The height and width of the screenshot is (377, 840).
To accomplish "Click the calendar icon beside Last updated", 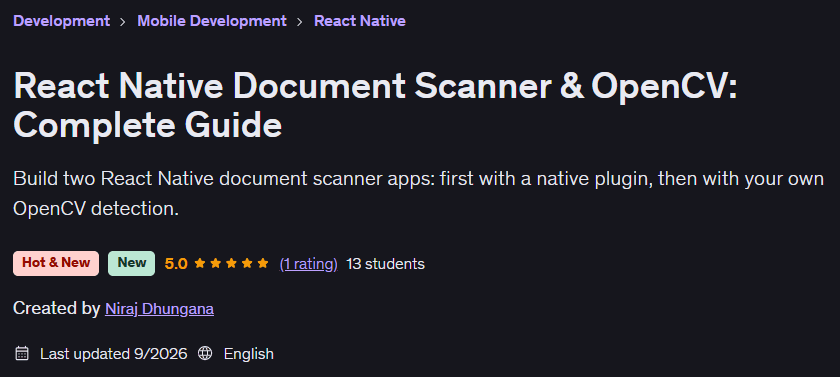I will tap(21, 353).
